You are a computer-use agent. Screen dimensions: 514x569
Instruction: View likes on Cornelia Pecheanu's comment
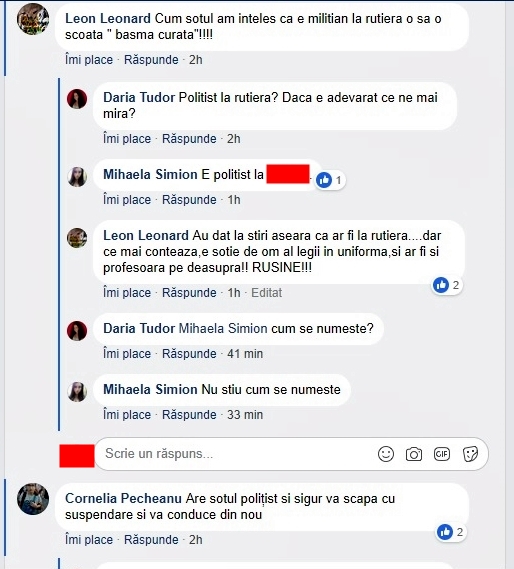(x=451, y=532)
